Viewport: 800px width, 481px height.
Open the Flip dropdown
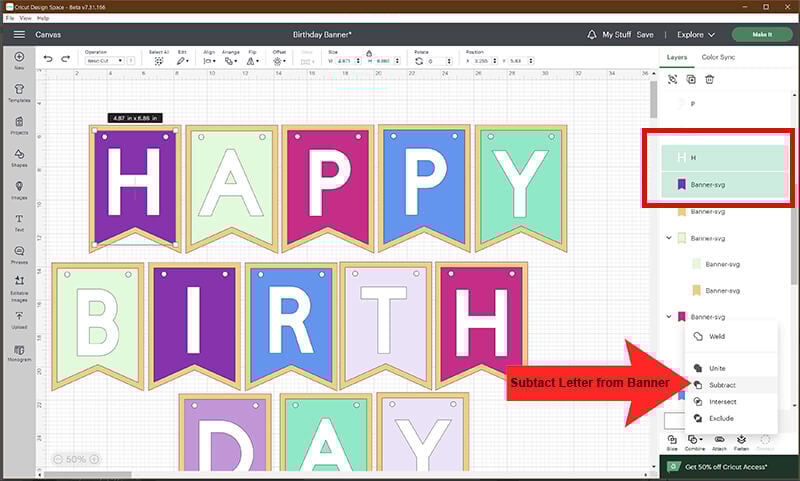[x=252, y=61]
